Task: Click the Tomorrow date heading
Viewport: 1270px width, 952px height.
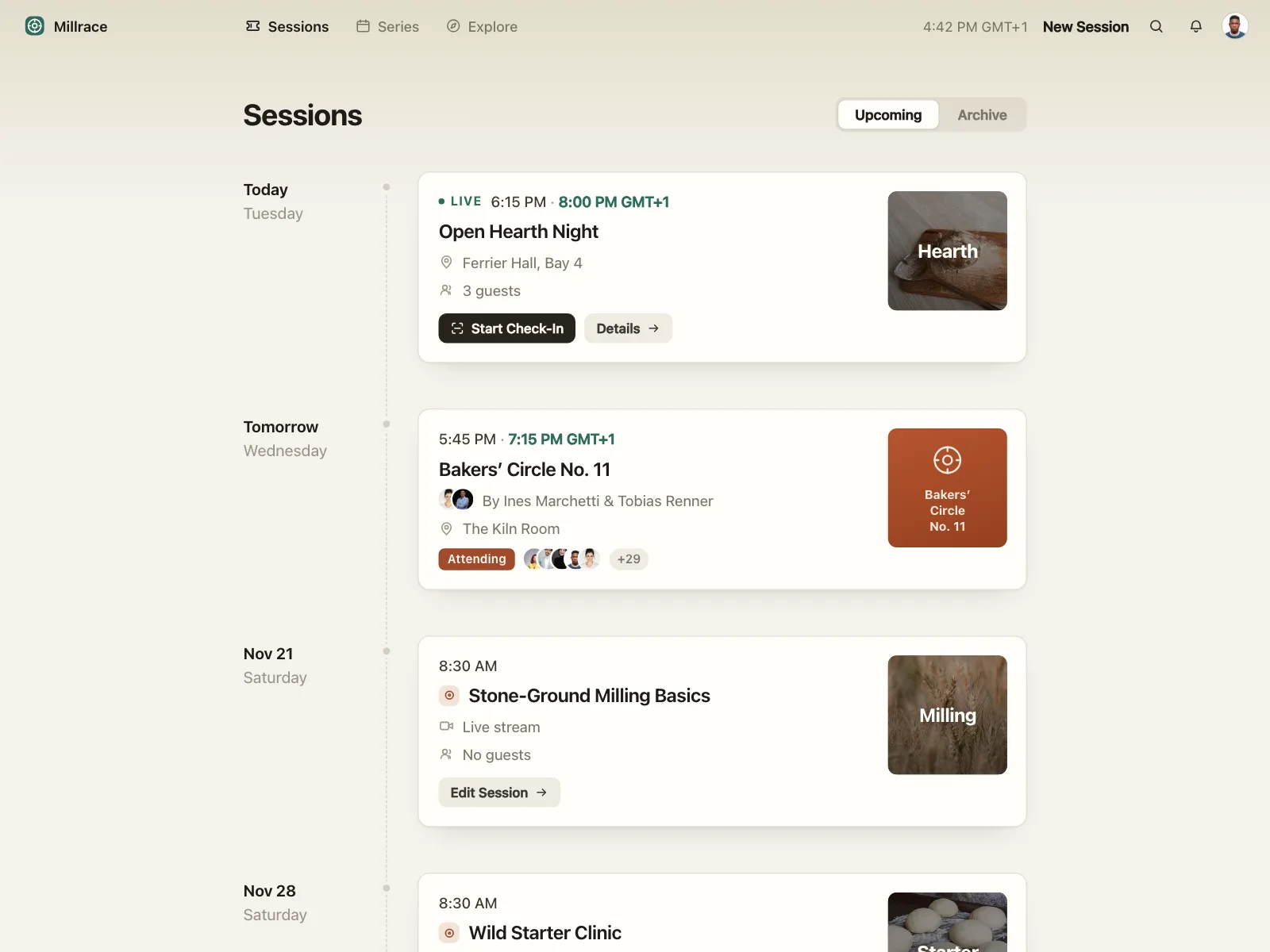Action: (x=281, y=427)
